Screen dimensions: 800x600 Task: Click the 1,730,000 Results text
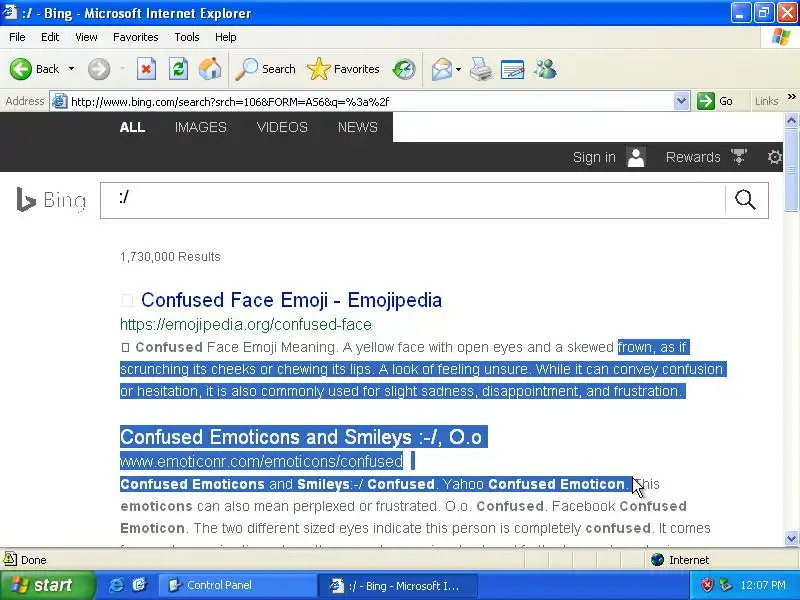click(170, 257)
